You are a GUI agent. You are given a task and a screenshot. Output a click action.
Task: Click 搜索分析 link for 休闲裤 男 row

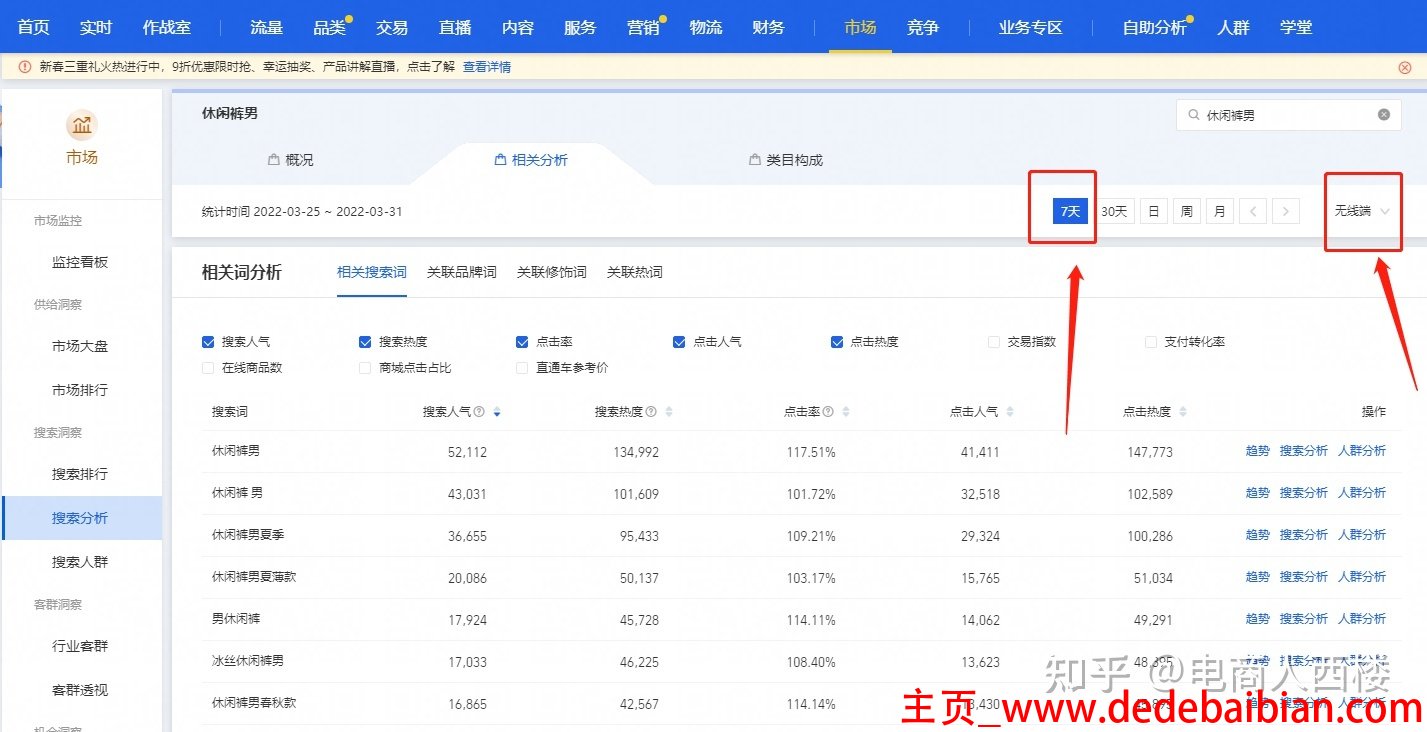1304,493
